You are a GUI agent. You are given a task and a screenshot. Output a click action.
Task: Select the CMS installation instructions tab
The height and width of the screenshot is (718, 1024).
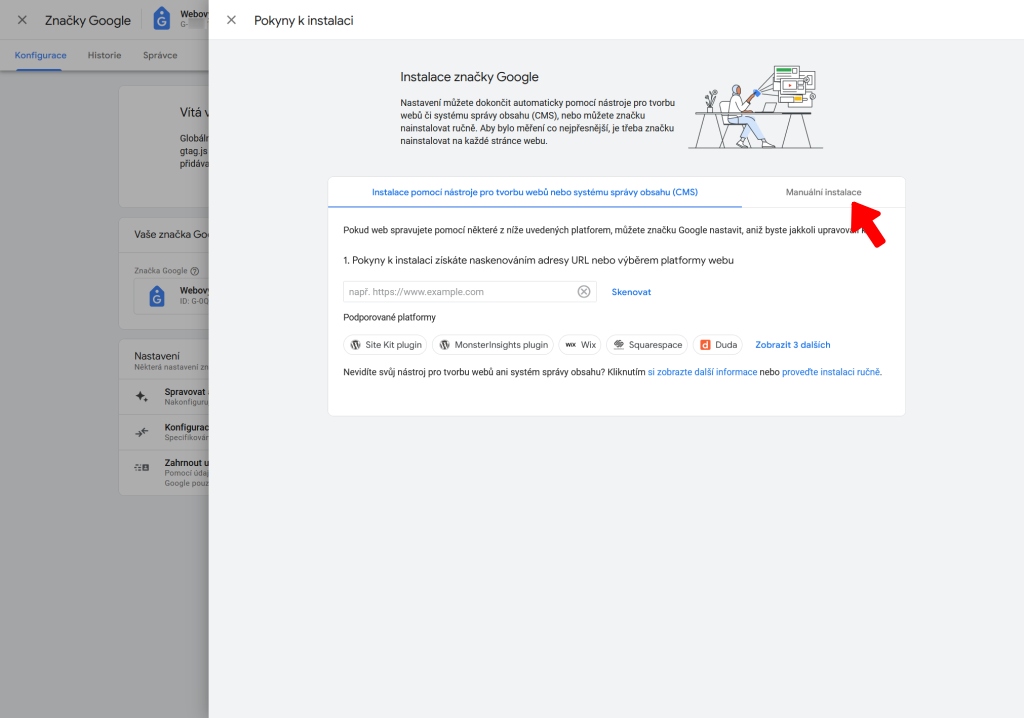point(534,191)
